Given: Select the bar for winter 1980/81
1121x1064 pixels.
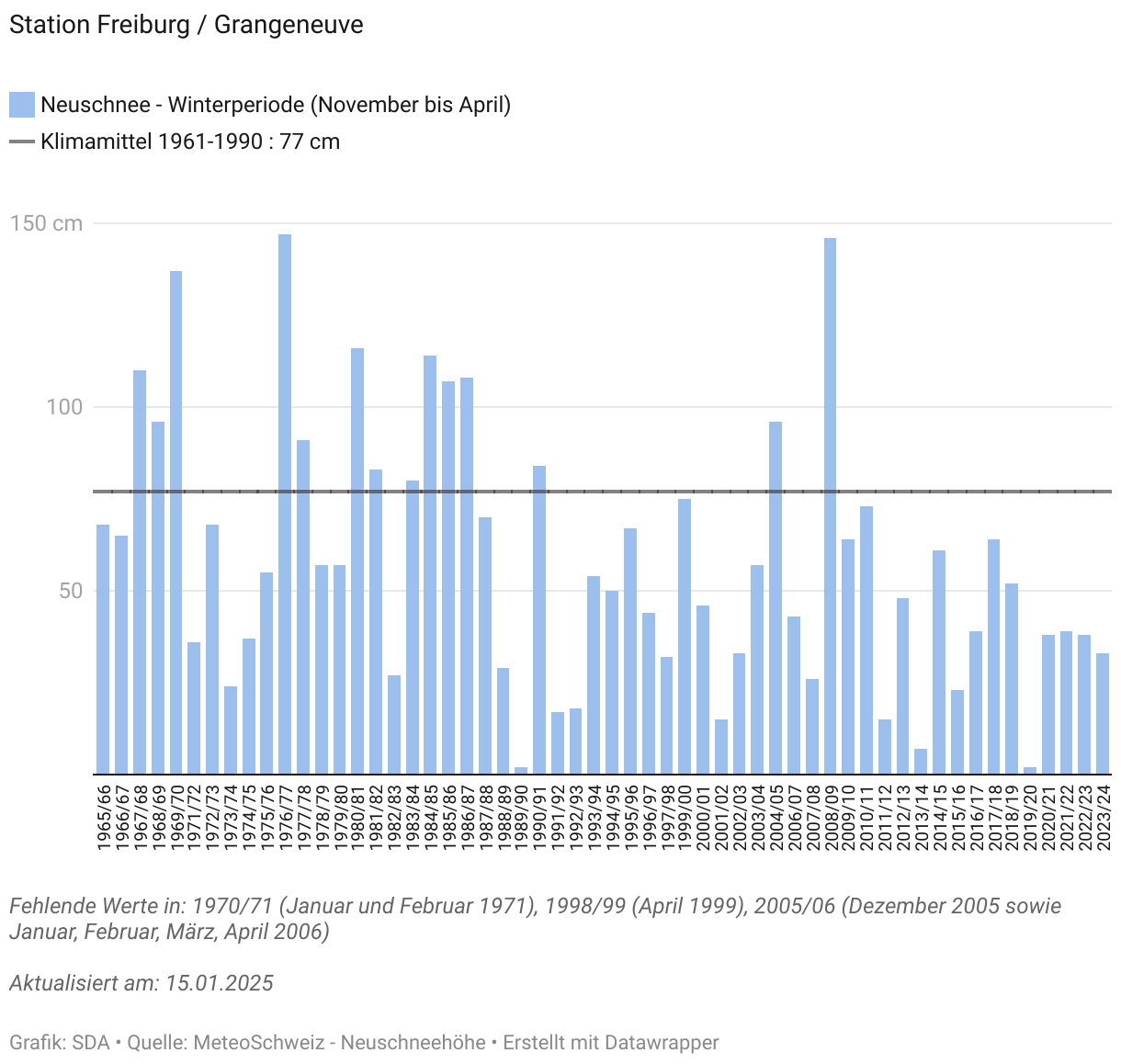Looking at the screenshot, I should click(357, 560).
